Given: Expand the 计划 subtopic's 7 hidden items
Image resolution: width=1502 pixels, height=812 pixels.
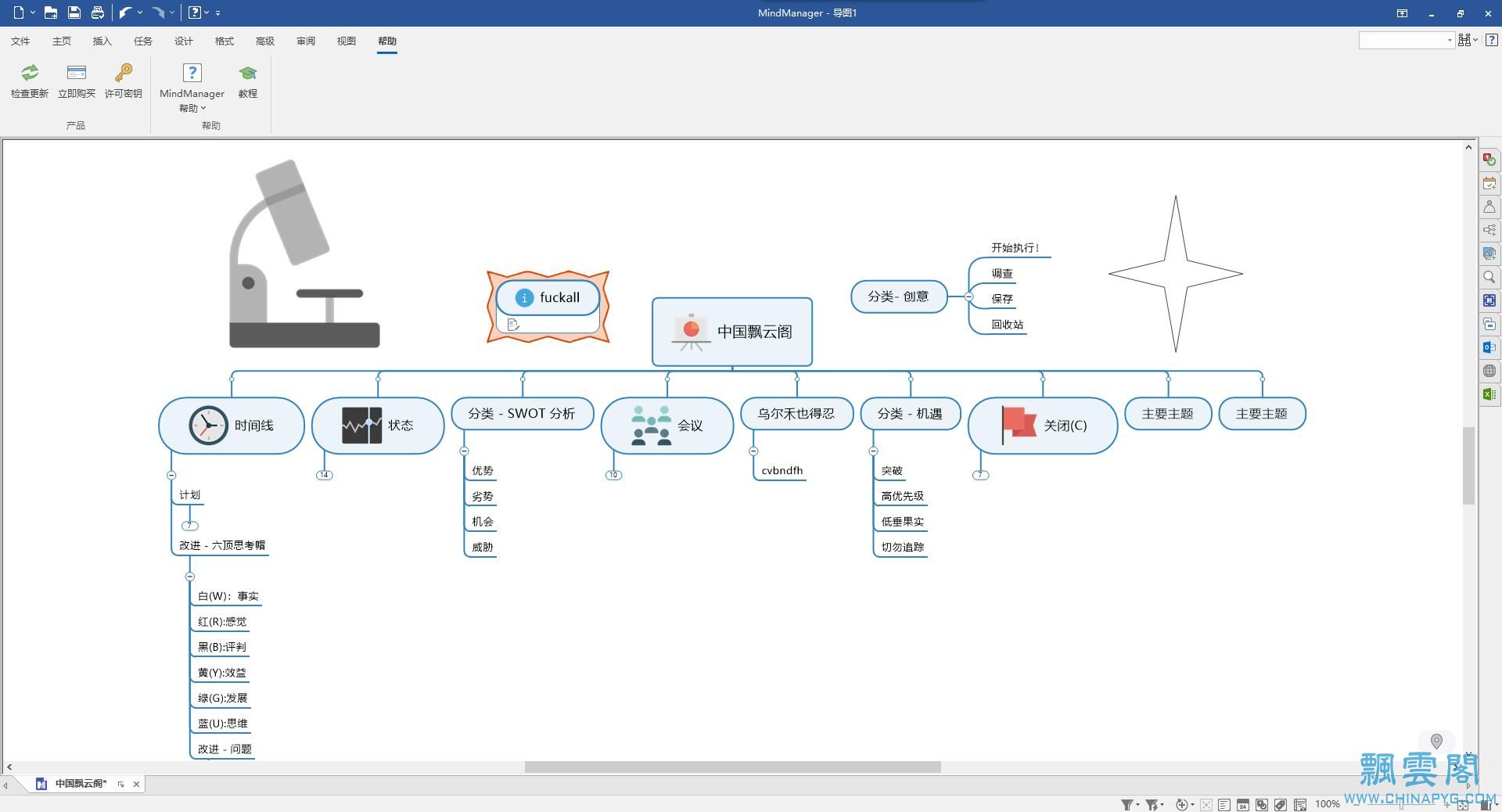Looking at the screenshot, I should coord(190,526).
